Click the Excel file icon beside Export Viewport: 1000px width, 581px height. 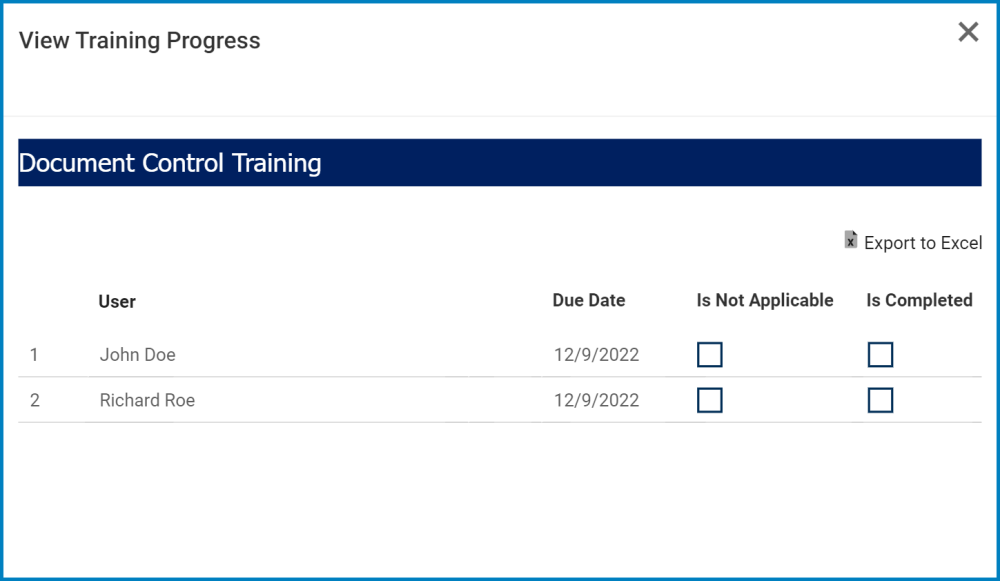(850, 240)
